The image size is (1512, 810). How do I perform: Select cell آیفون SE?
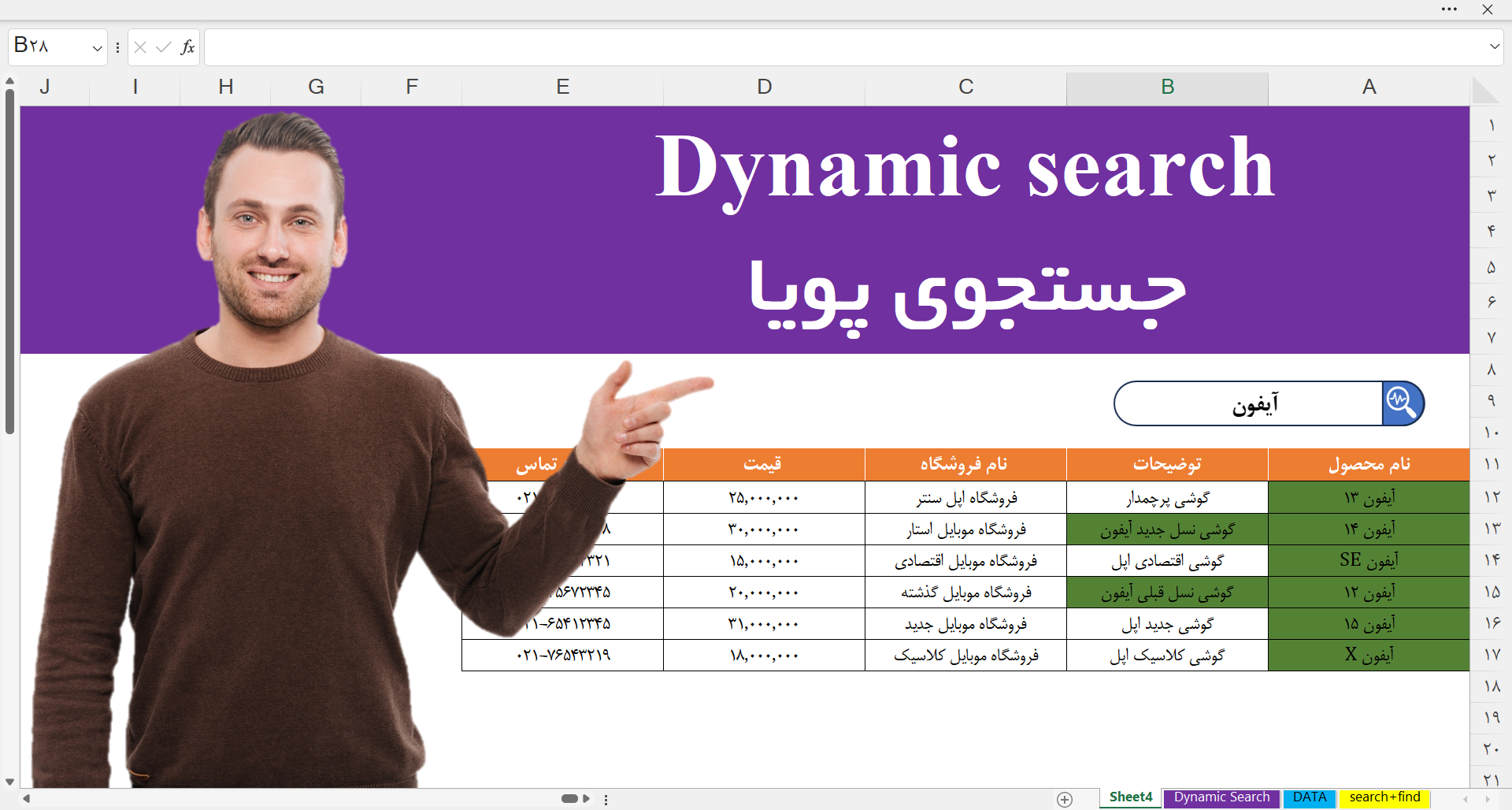pyautogui.click(x=1369, y=560)
